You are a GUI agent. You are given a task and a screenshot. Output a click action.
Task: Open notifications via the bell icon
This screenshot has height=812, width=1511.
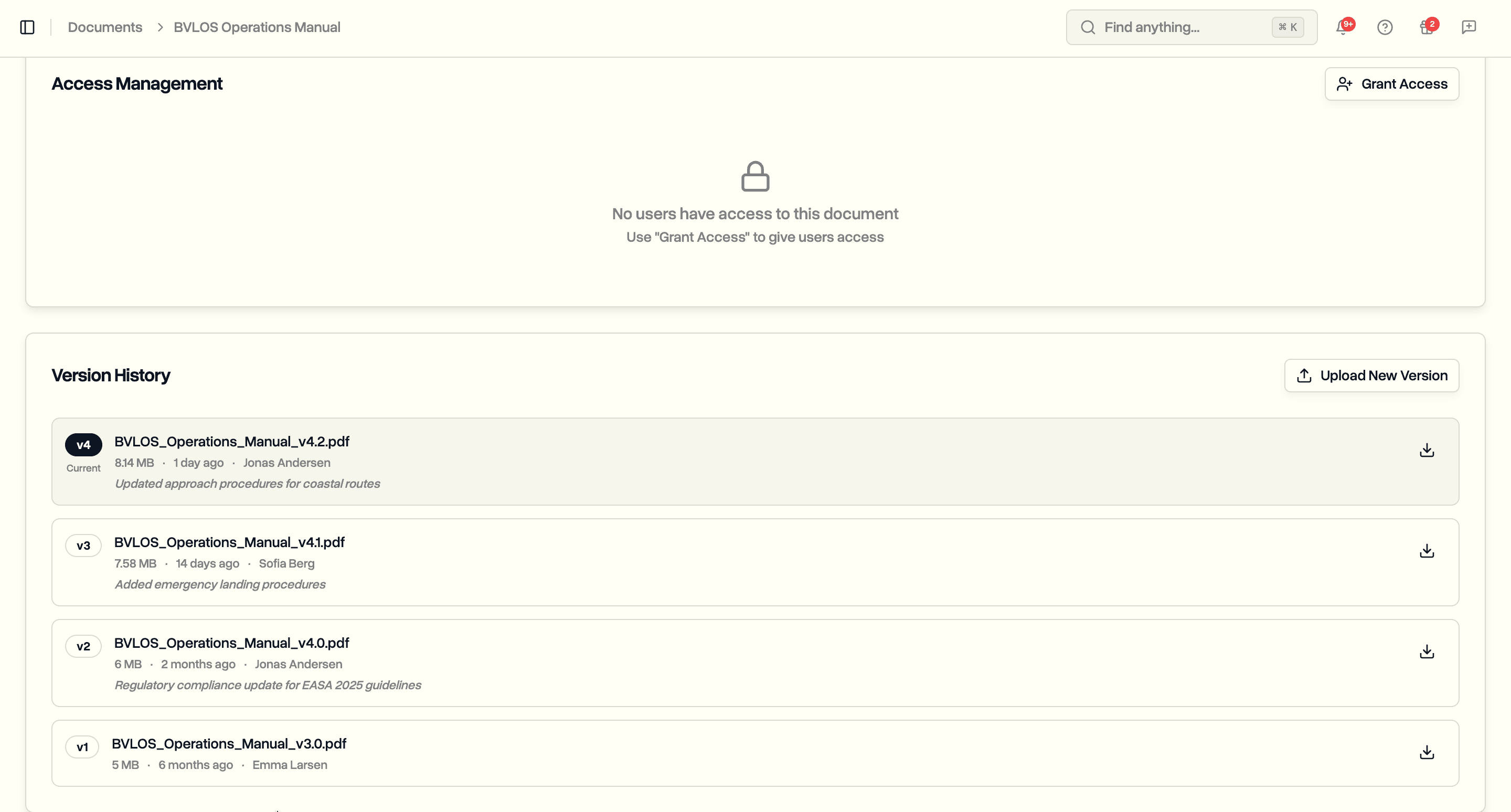point(1342,27)
